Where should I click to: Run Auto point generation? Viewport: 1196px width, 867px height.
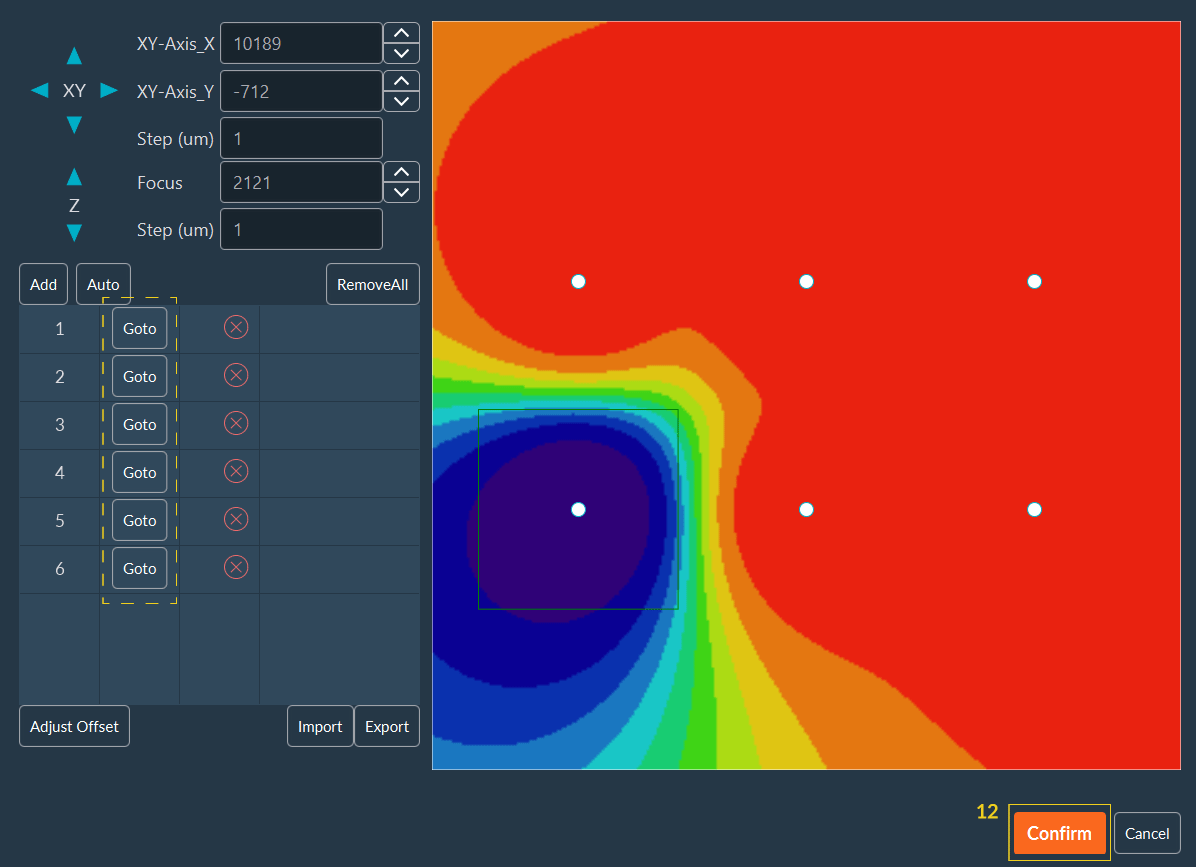pos(102,284)
